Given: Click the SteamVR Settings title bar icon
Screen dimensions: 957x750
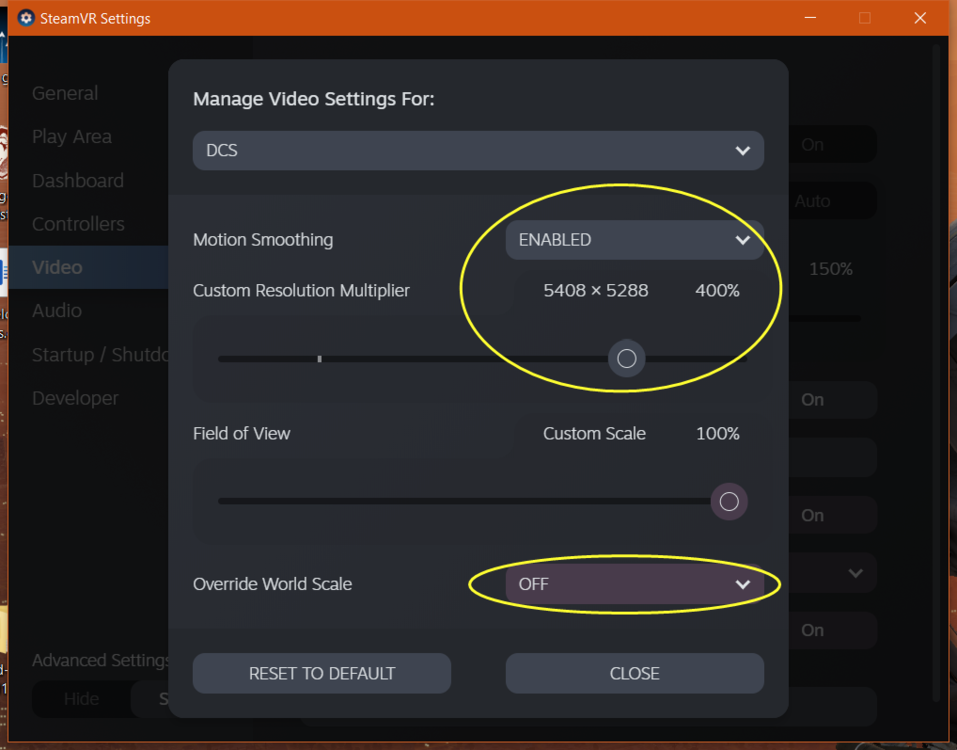Looking at the screenshot, I should [x=26, y=18].
